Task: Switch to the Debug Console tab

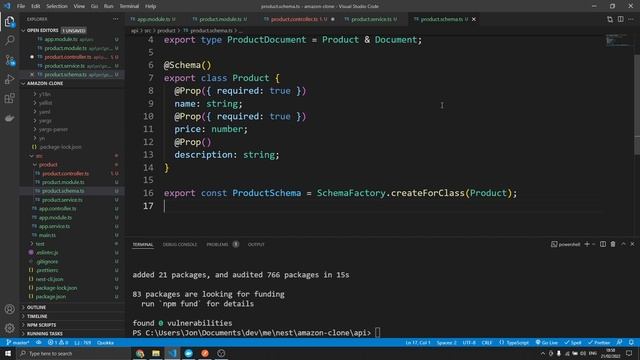Action: point(180,244)
